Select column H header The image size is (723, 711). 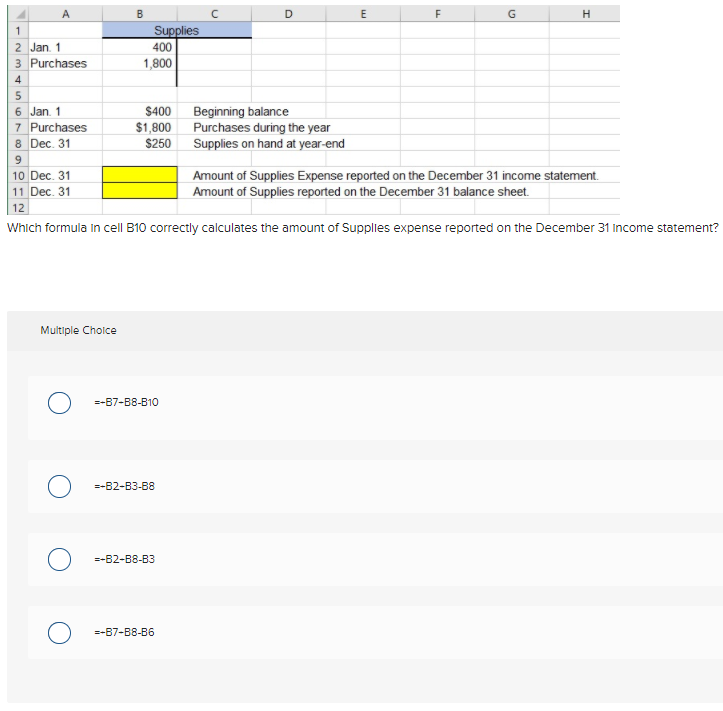click(x=586, y=14)
